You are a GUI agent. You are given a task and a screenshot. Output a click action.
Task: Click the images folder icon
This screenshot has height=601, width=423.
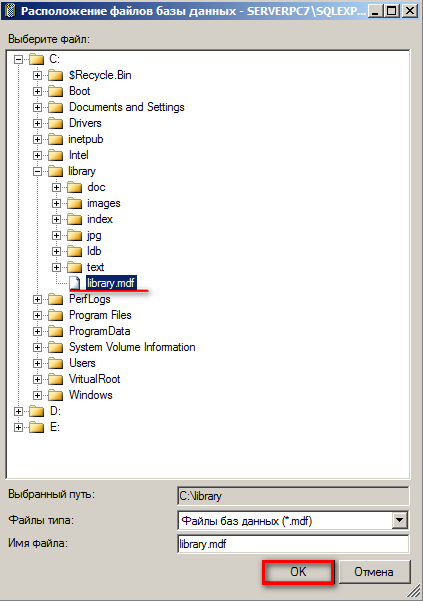click(x=75, y=204)
